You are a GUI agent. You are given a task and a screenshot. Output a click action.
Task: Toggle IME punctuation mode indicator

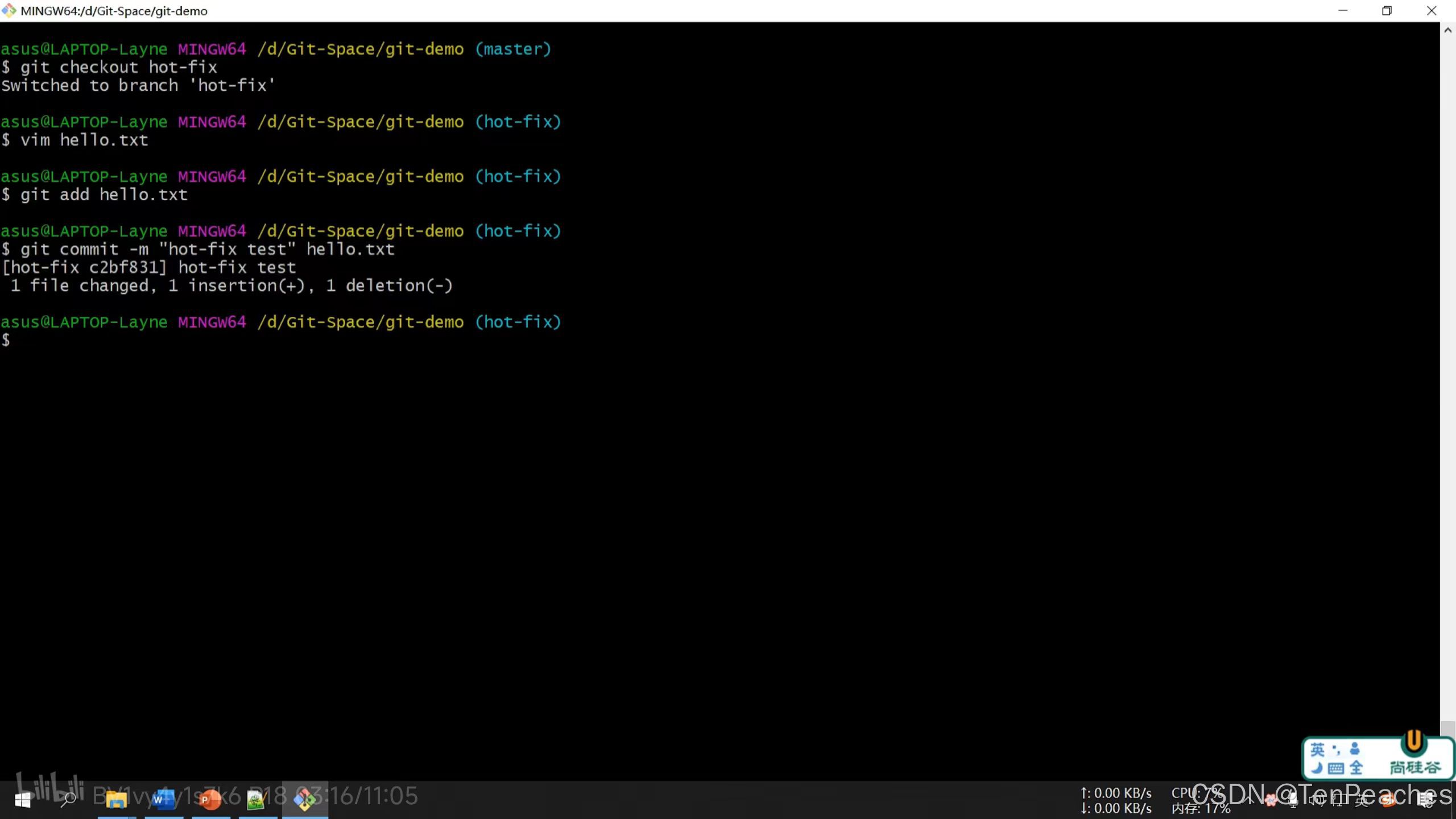pyautogui.click(x=1336, y=750)
